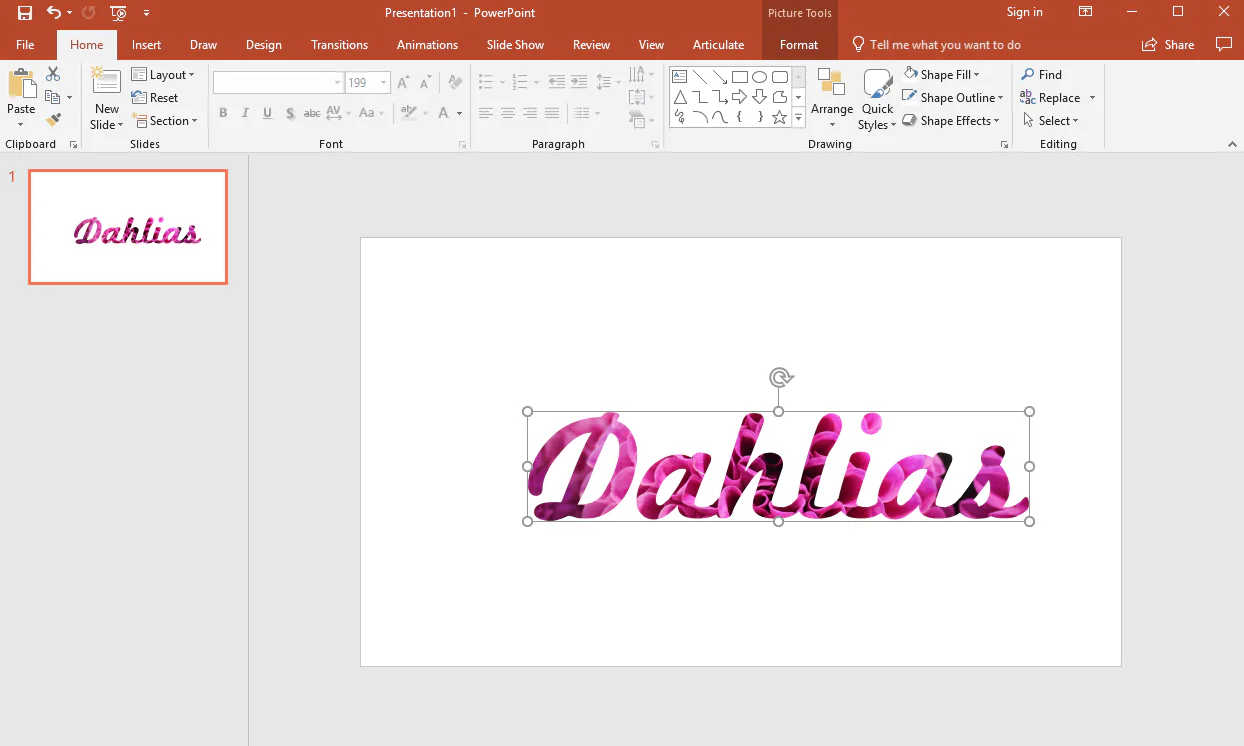Open the Animations tab
1244x746 pixels.
427,45
